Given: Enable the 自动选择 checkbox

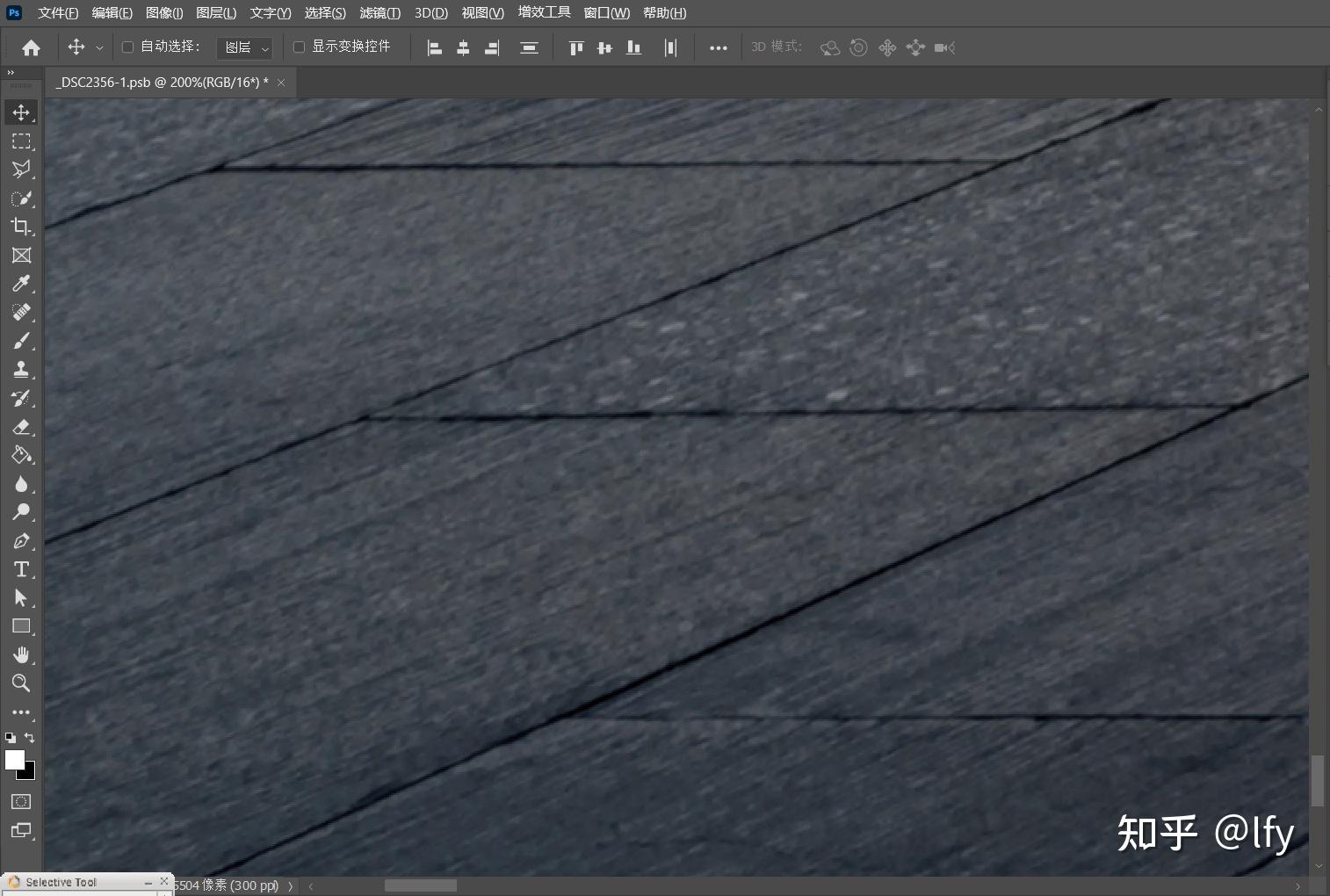Looking at the screenshot, I should click(x=127, y=47).
